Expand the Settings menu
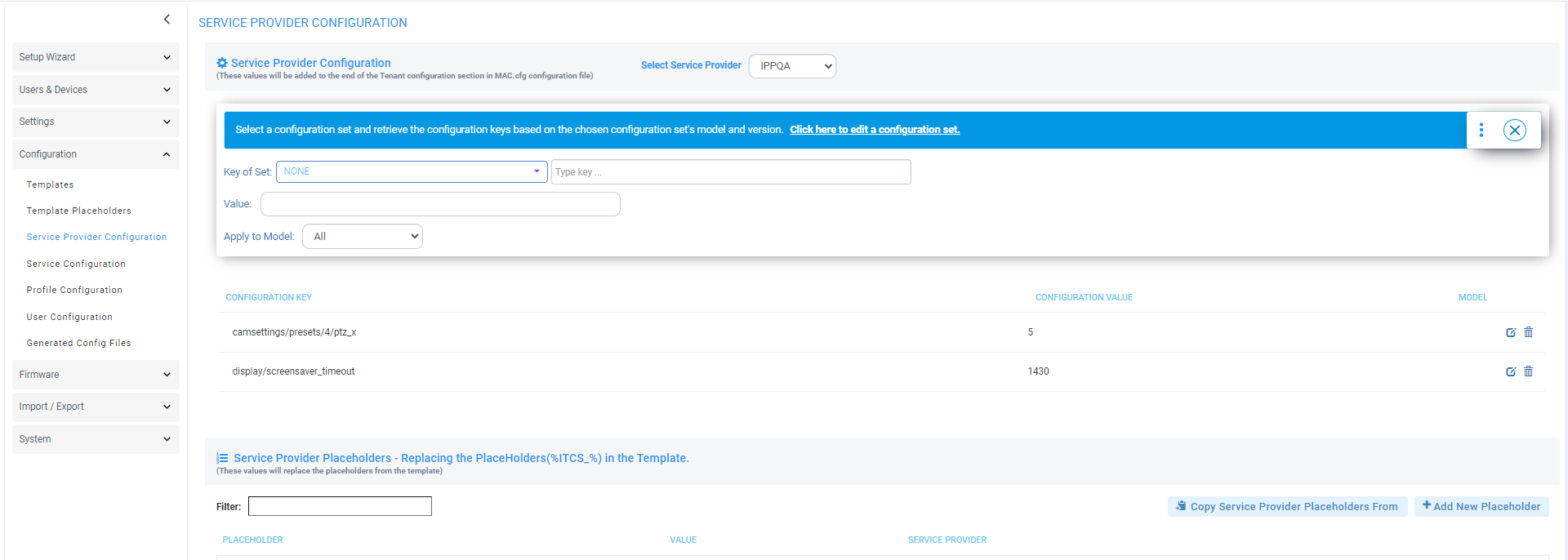The width and height of the screenshot is (1568, 560). [96, 122]
